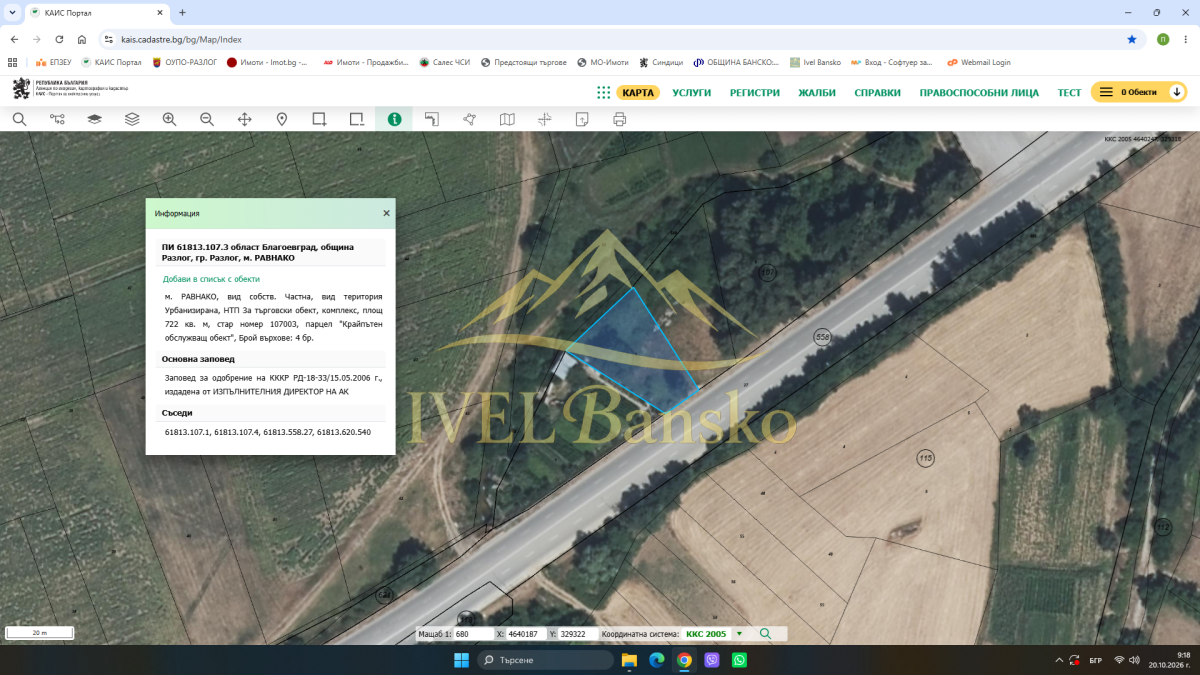1200x675 pixels.
Task: Click the Основна заповед heading
Action: [199, 358]
